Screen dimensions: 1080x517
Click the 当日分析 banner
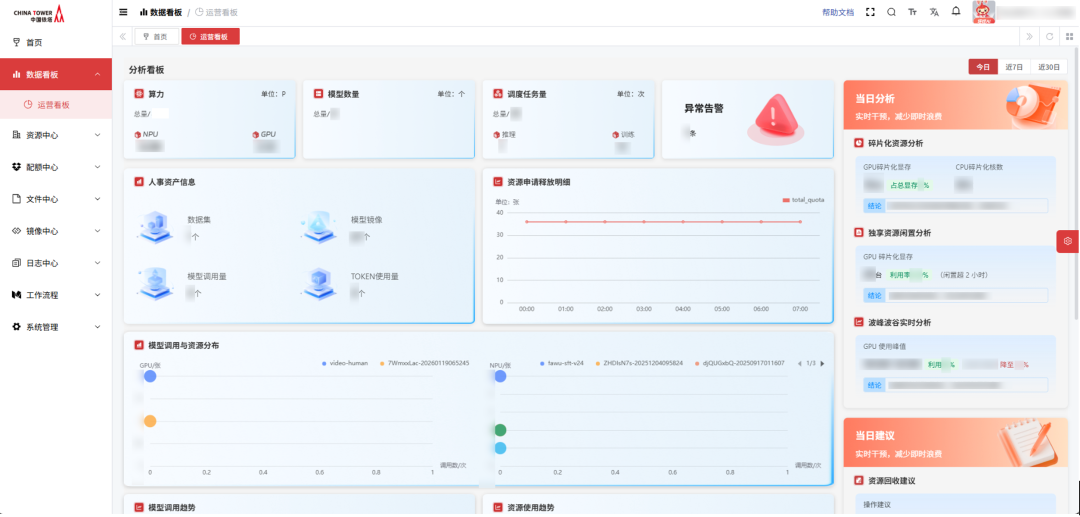(955, 105)
